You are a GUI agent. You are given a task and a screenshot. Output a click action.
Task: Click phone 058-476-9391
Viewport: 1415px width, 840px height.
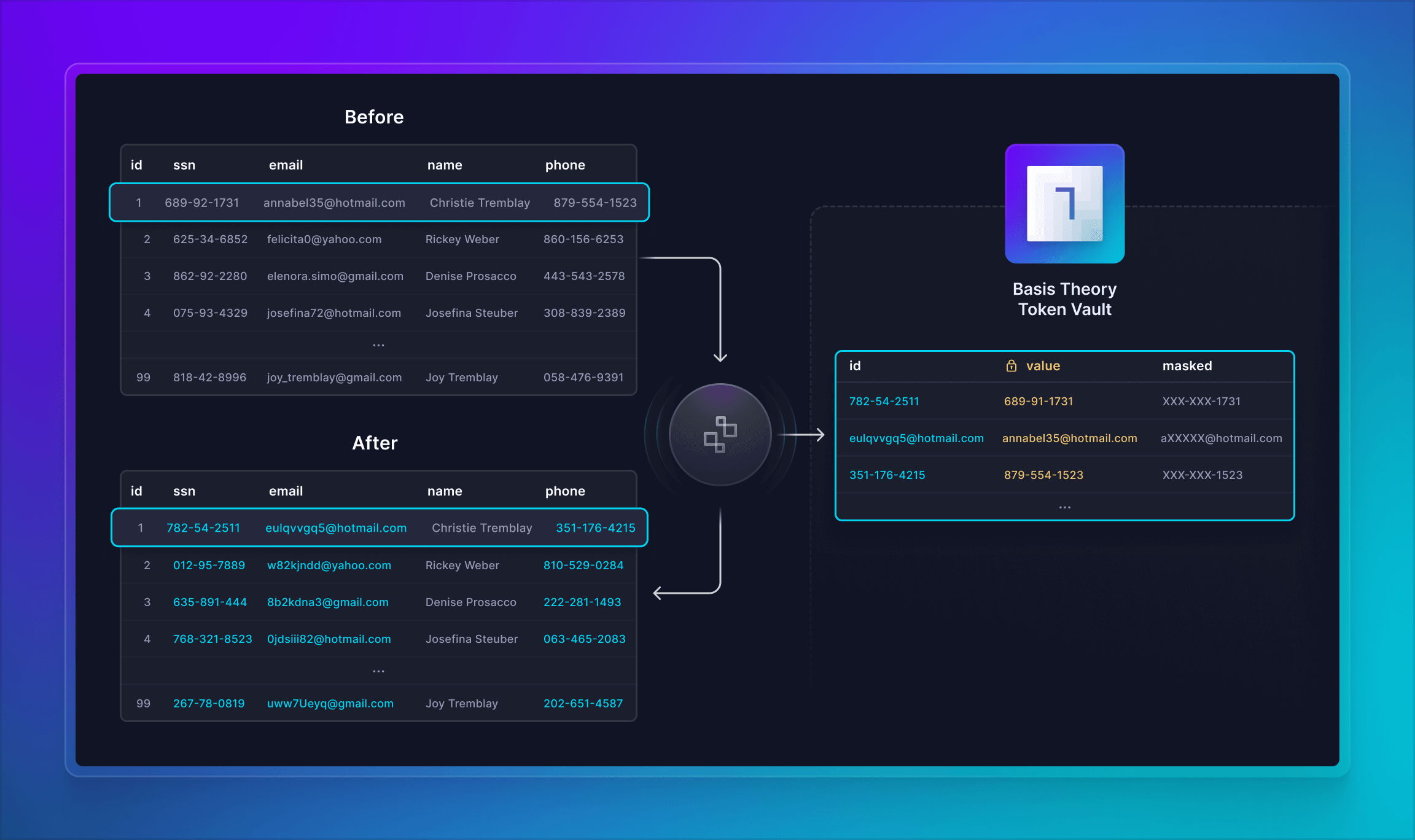click(x=583, y=378)
